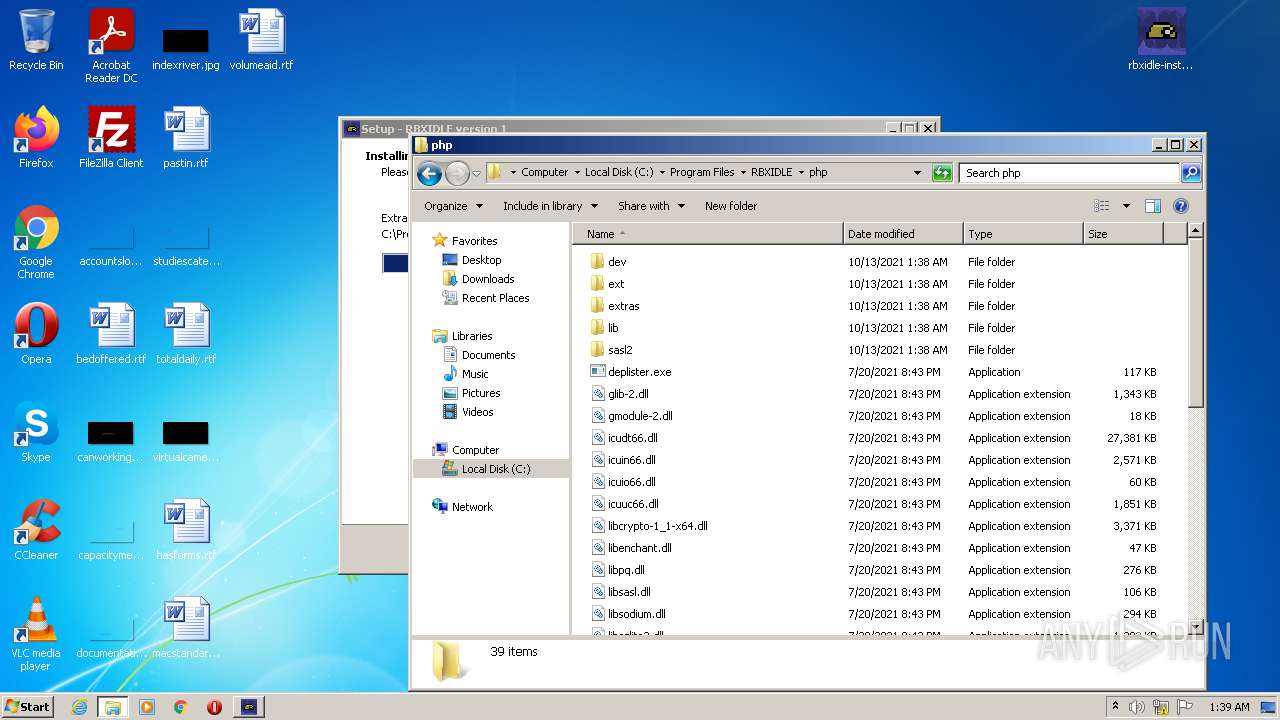Viewport: 1280px width, 720px height.
Task: Click the Opera taskbar icon
Action: [x=214, y=707]
